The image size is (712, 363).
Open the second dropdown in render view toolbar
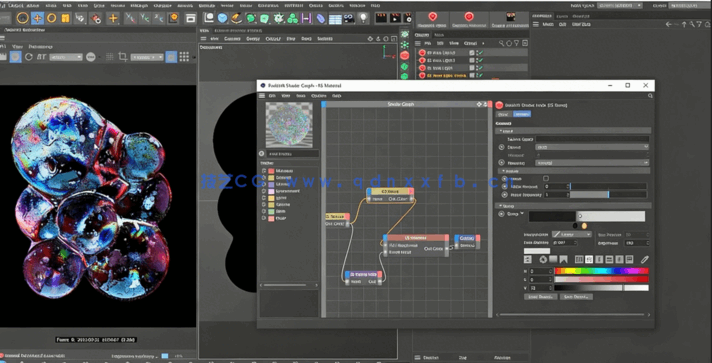click(x=147, y=57)
